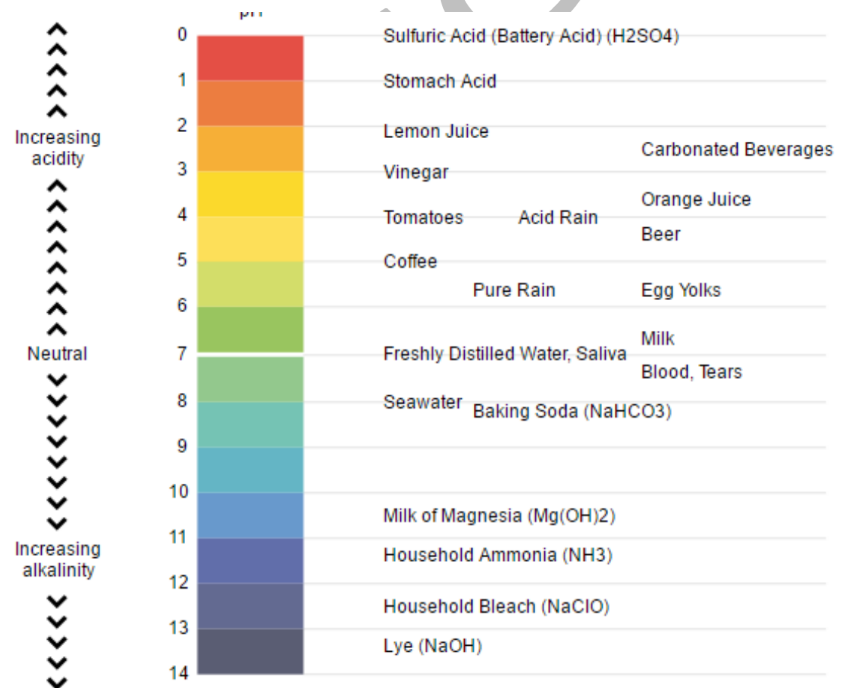This screenshot has width=841, height=688.
Task: Click the Household Bleach (NaClO) label
Action: (496, 606)
